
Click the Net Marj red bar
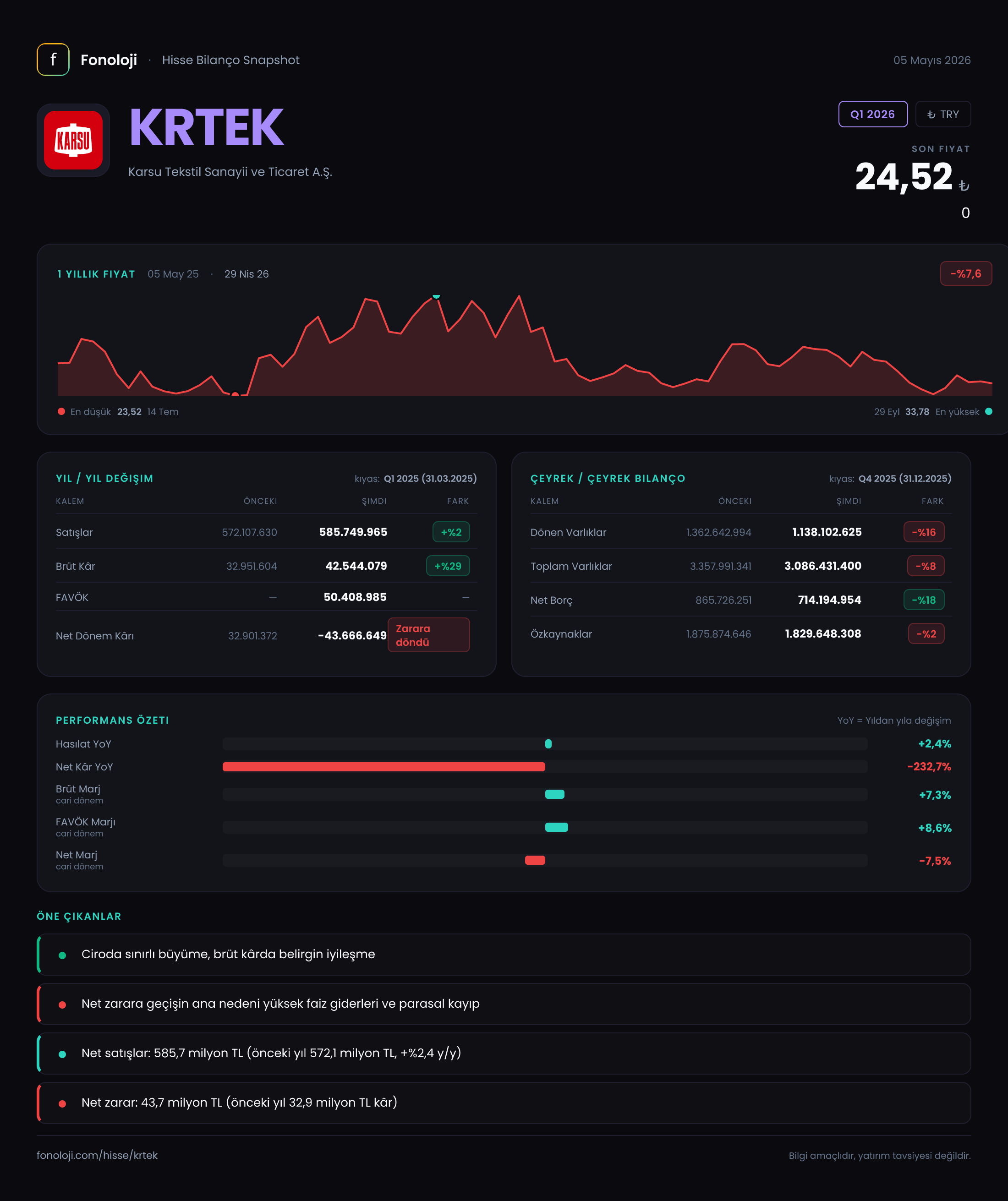535,860
